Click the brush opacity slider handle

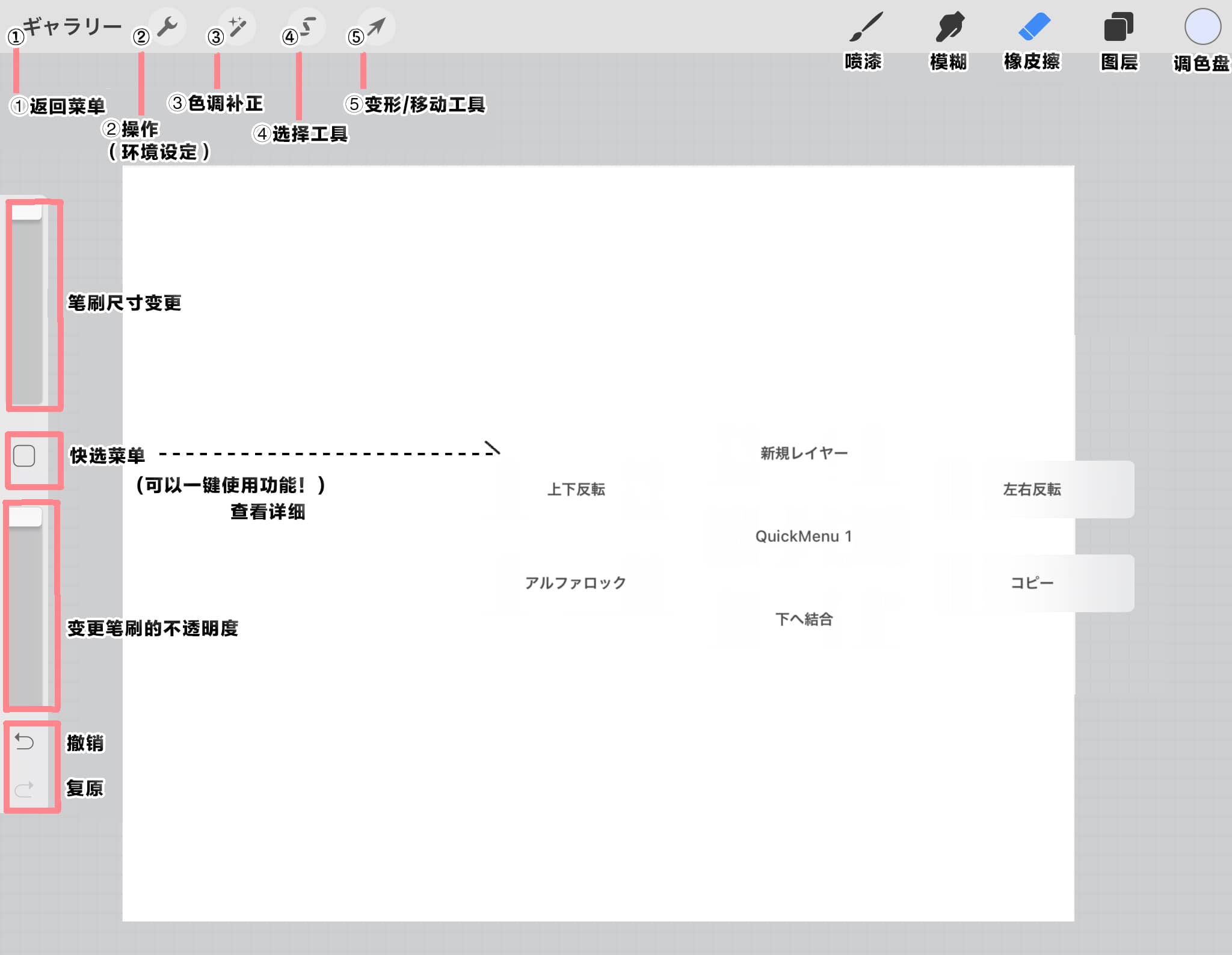click(25, 518)
